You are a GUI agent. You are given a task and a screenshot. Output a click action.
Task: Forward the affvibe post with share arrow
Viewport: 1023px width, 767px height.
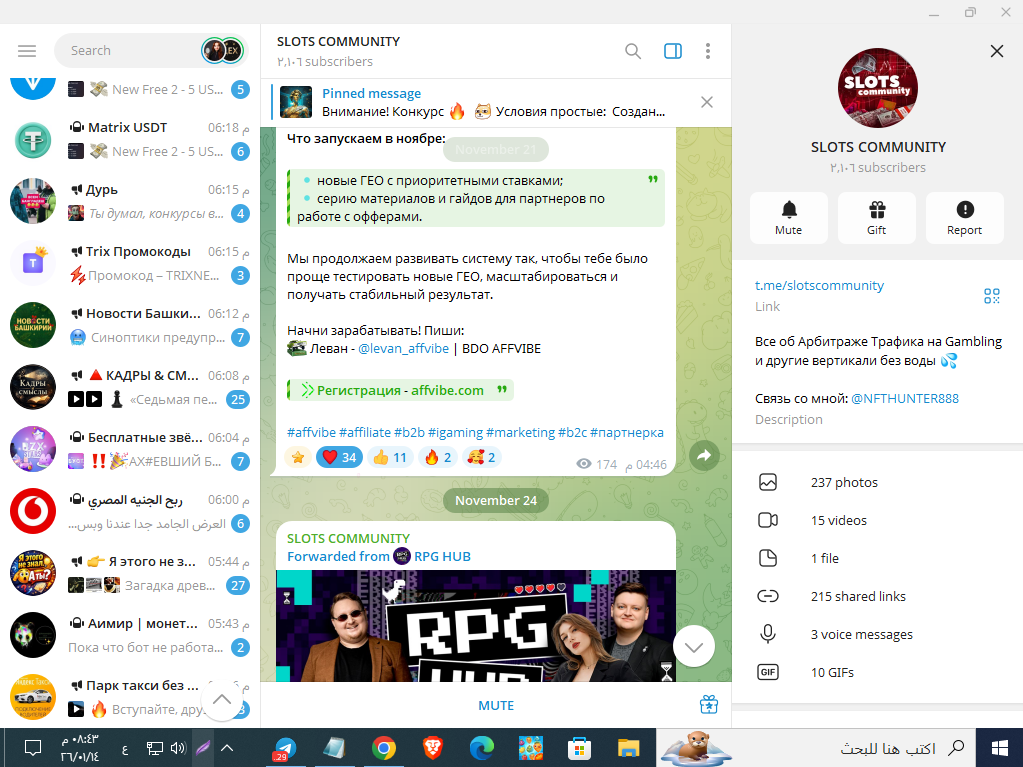click(x=704, y=456)
